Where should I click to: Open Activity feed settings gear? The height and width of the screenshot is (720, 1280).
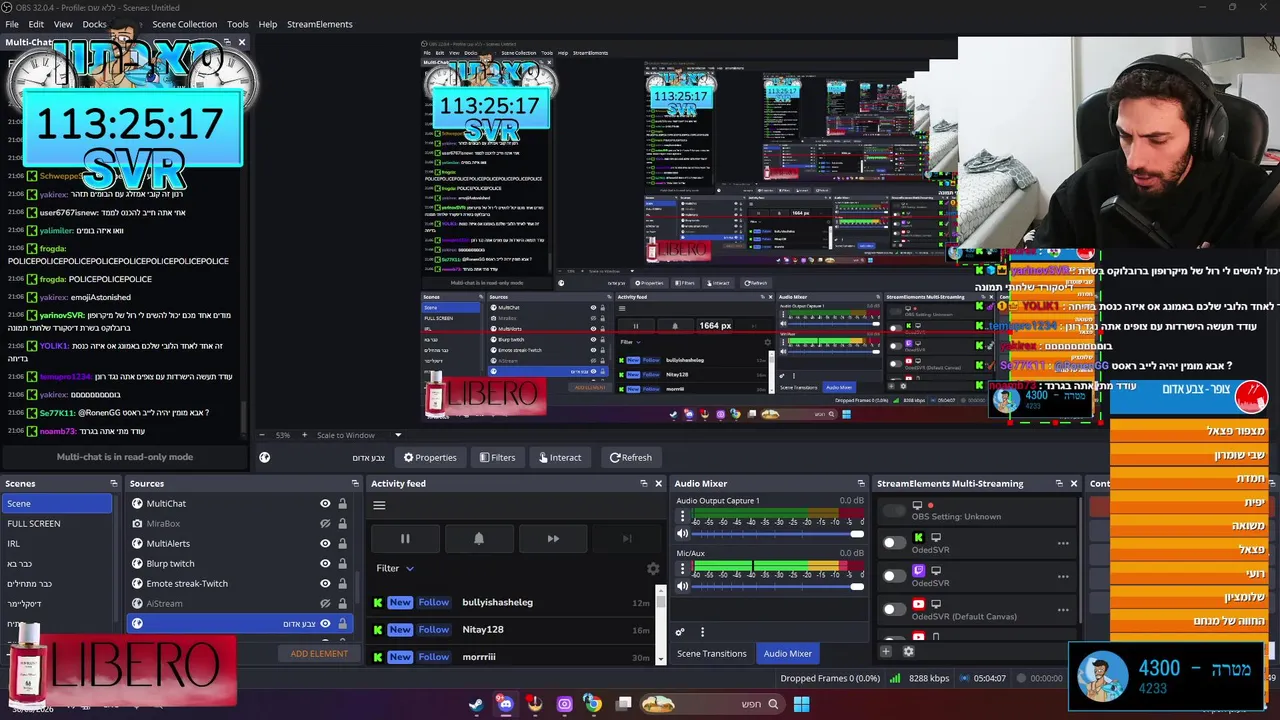click(x=653, y=568)
